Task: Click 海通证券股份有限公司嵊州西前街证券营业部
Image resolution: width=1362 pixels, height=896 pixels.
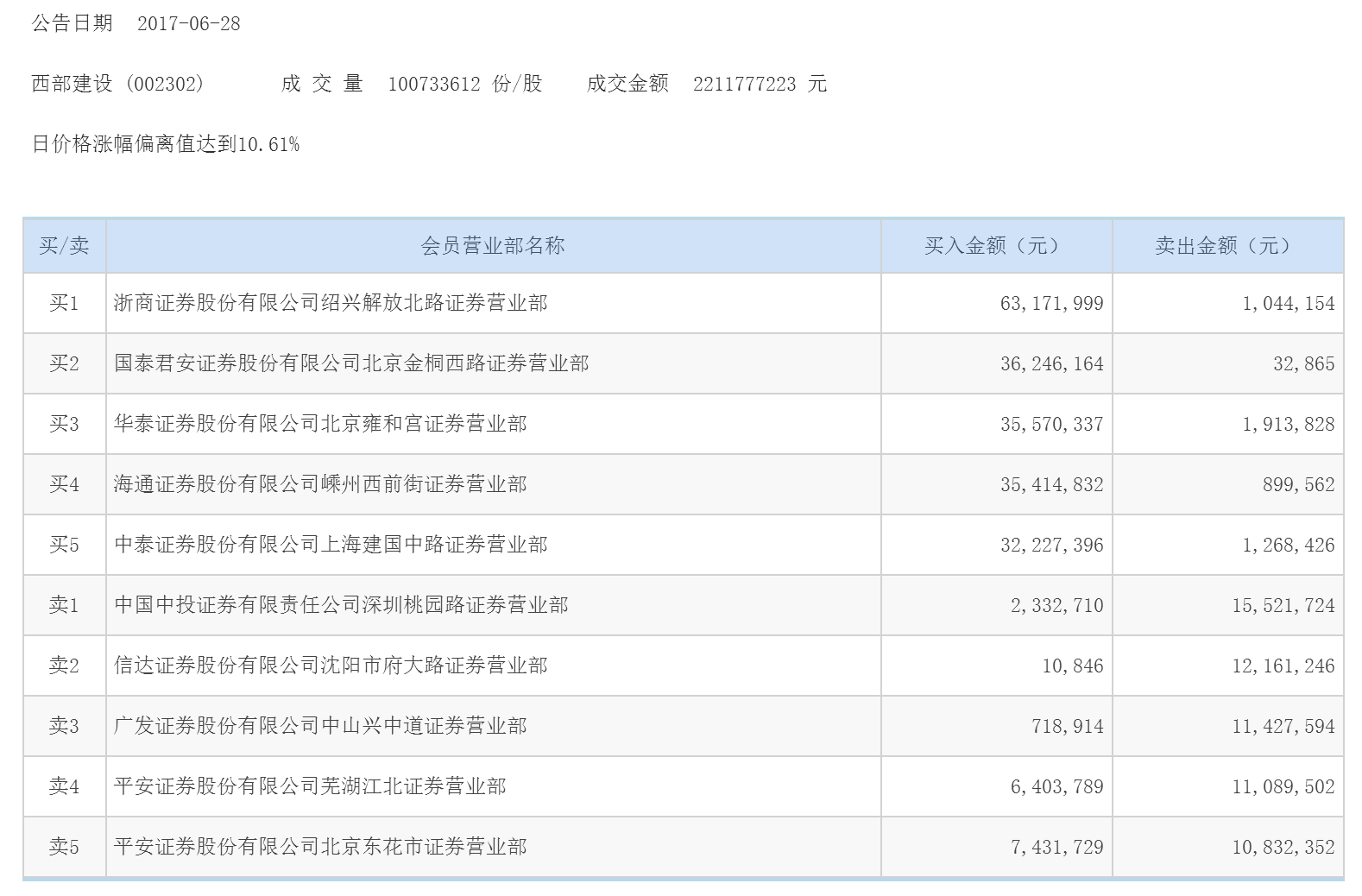Action: click(320, 484)
